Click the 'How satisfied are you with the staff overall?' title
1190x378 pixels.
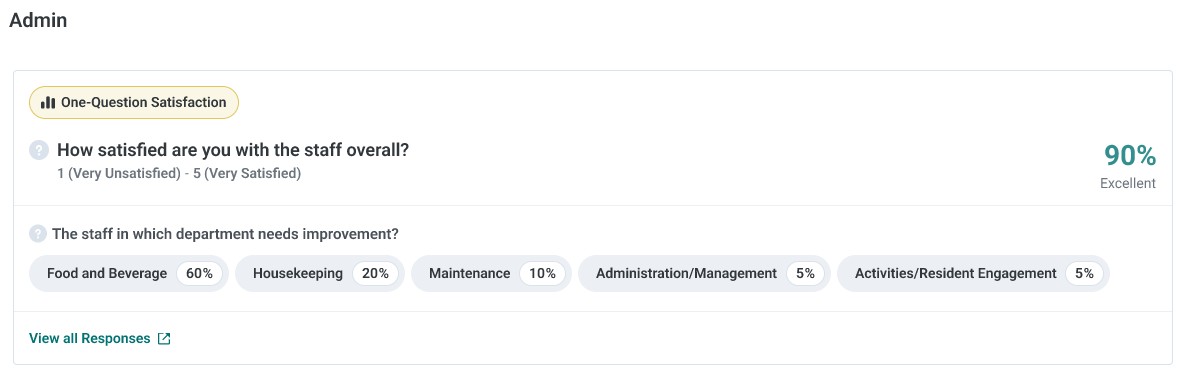(233, 150)
